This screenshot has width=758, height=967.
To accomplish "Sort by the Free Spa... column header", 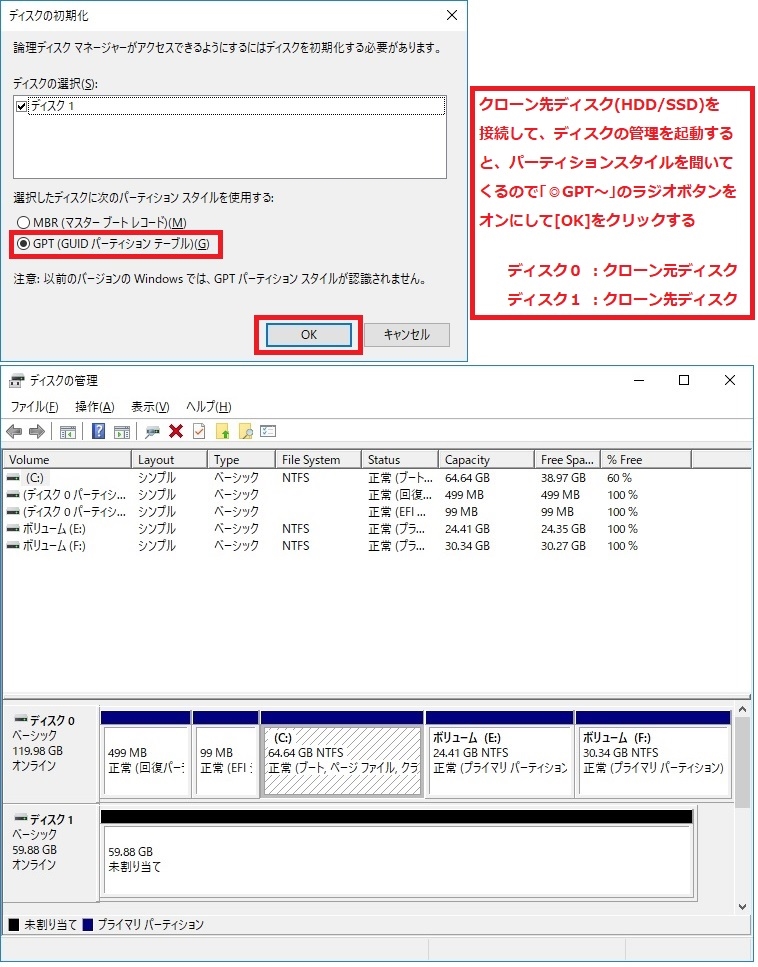I will point(567,459).
